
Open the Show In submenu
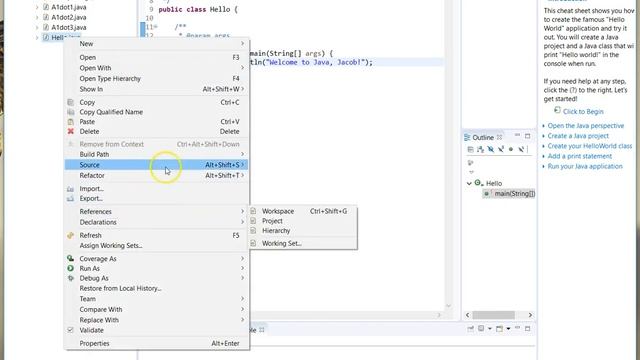(157, 89)
